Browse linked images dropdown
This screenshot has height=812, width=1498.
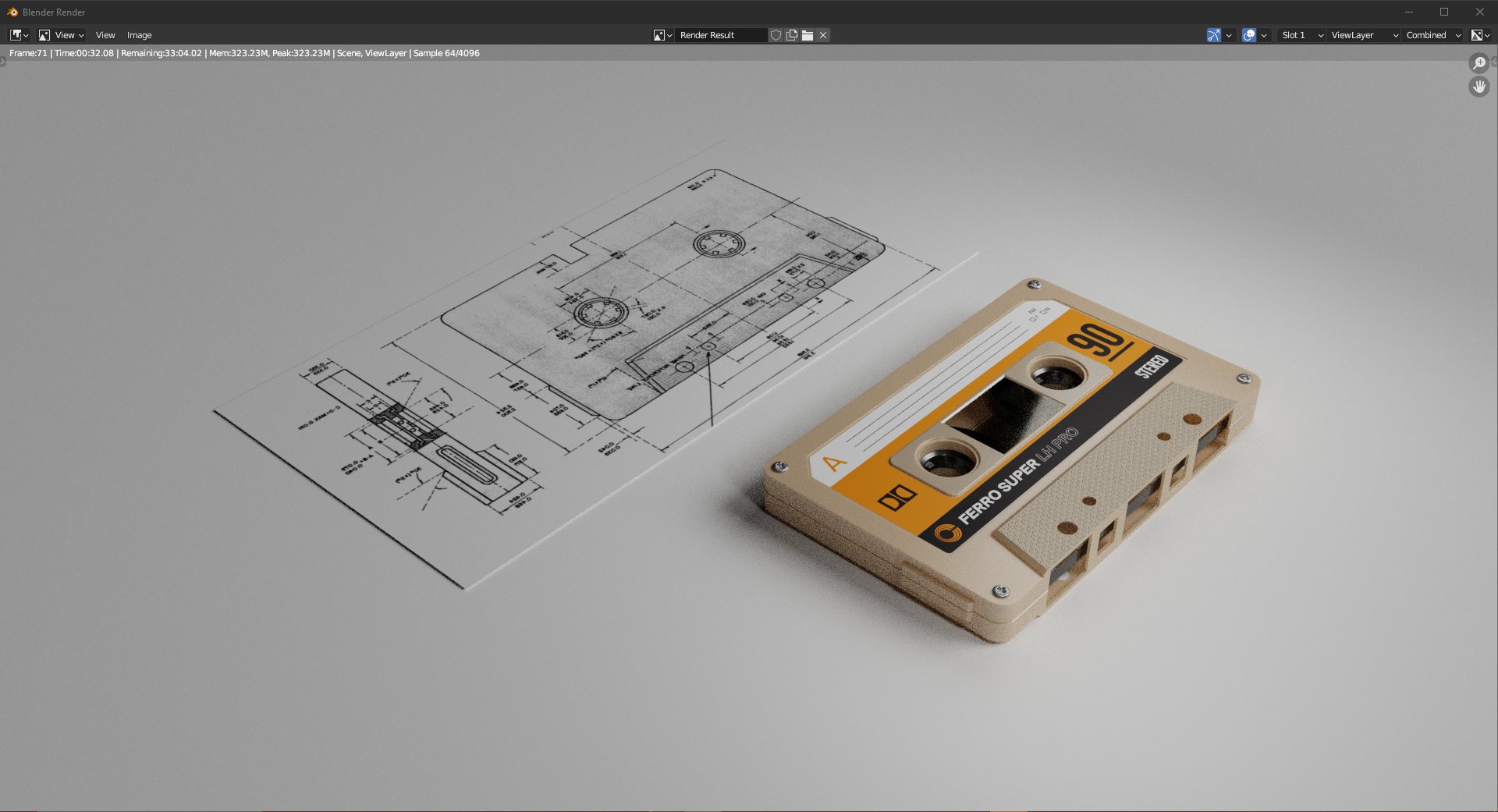(x=662, y=35)
